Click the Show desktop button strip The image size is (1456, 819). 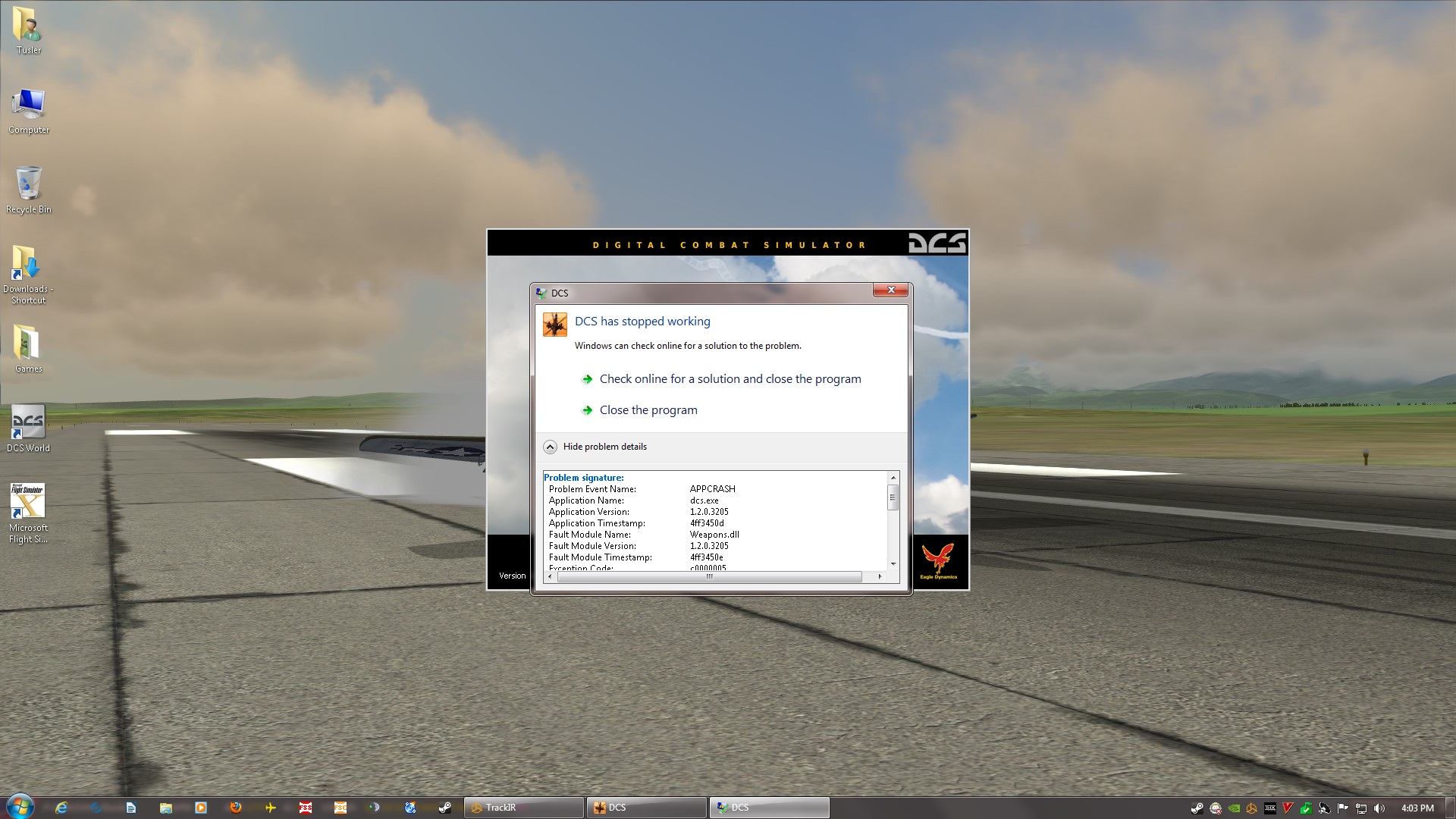(x=1450, y=808)
